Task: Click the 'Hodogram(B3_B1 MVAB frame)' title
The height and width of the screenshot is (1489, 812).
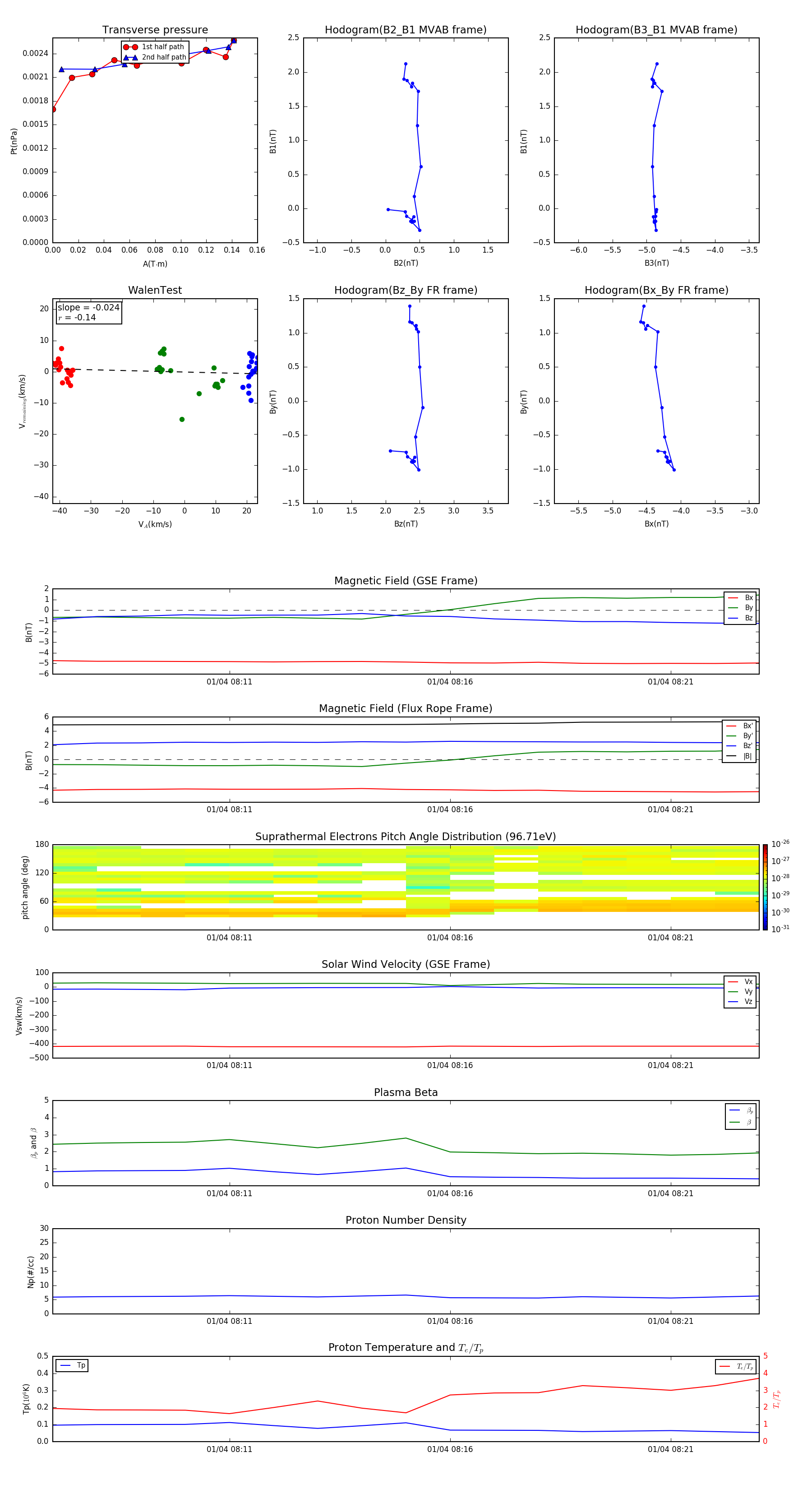Action: [x=656, y=30]
